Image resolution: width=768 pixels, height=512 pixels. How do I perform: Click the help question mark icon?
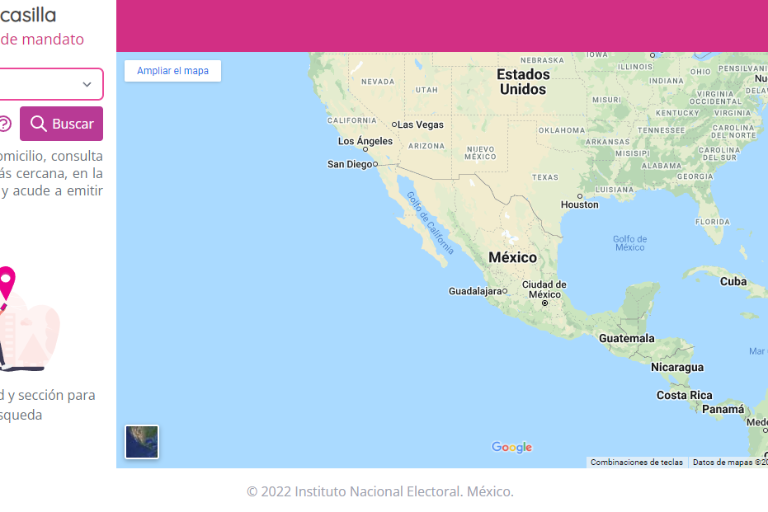click(5, 124)
